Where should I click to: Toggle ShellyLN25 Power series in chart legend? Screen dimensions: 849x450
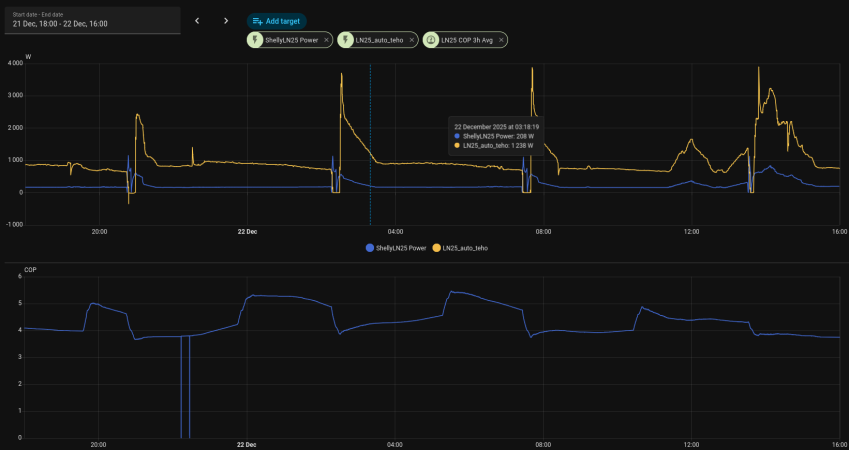(402, 247)
